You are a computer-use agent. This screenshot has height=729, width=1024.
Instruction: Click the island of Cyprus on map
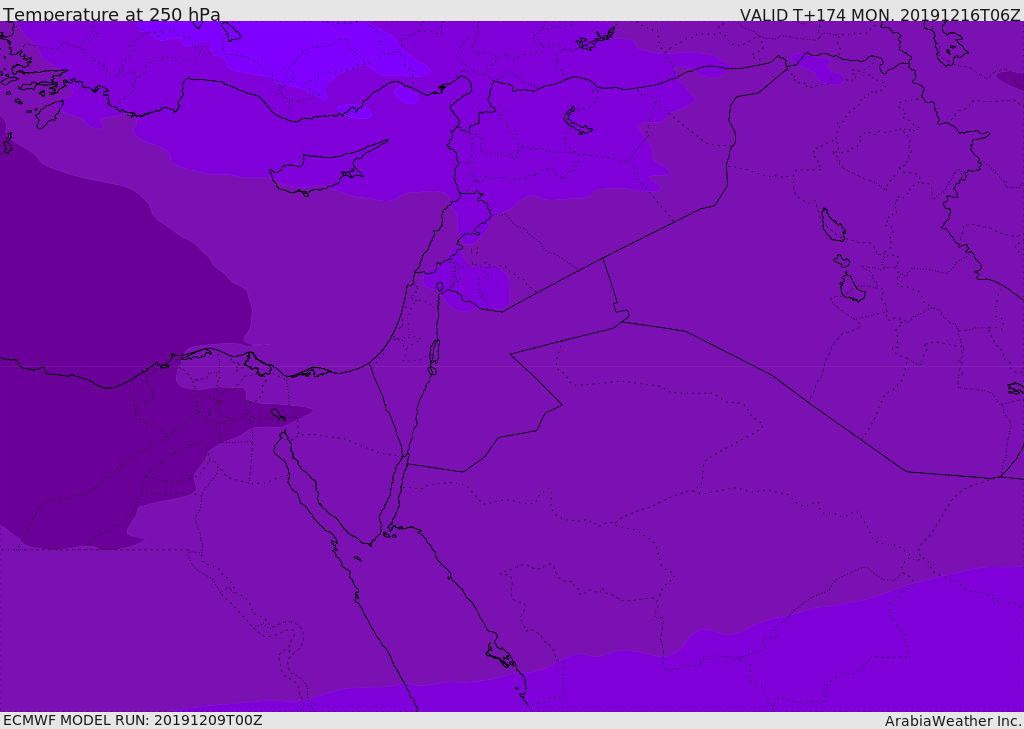click(325, 170)
